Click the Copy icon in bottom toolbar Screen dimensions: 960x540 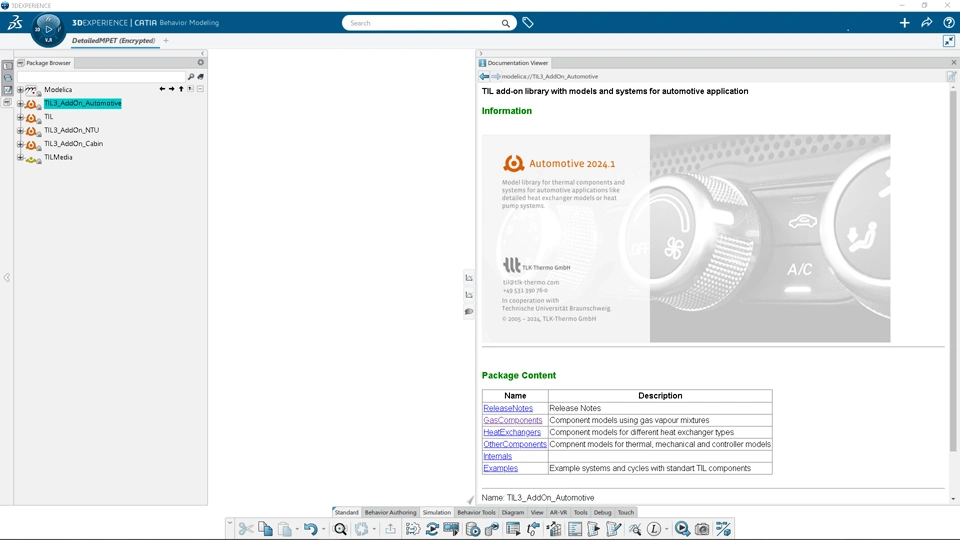click(x=266, y=529)
